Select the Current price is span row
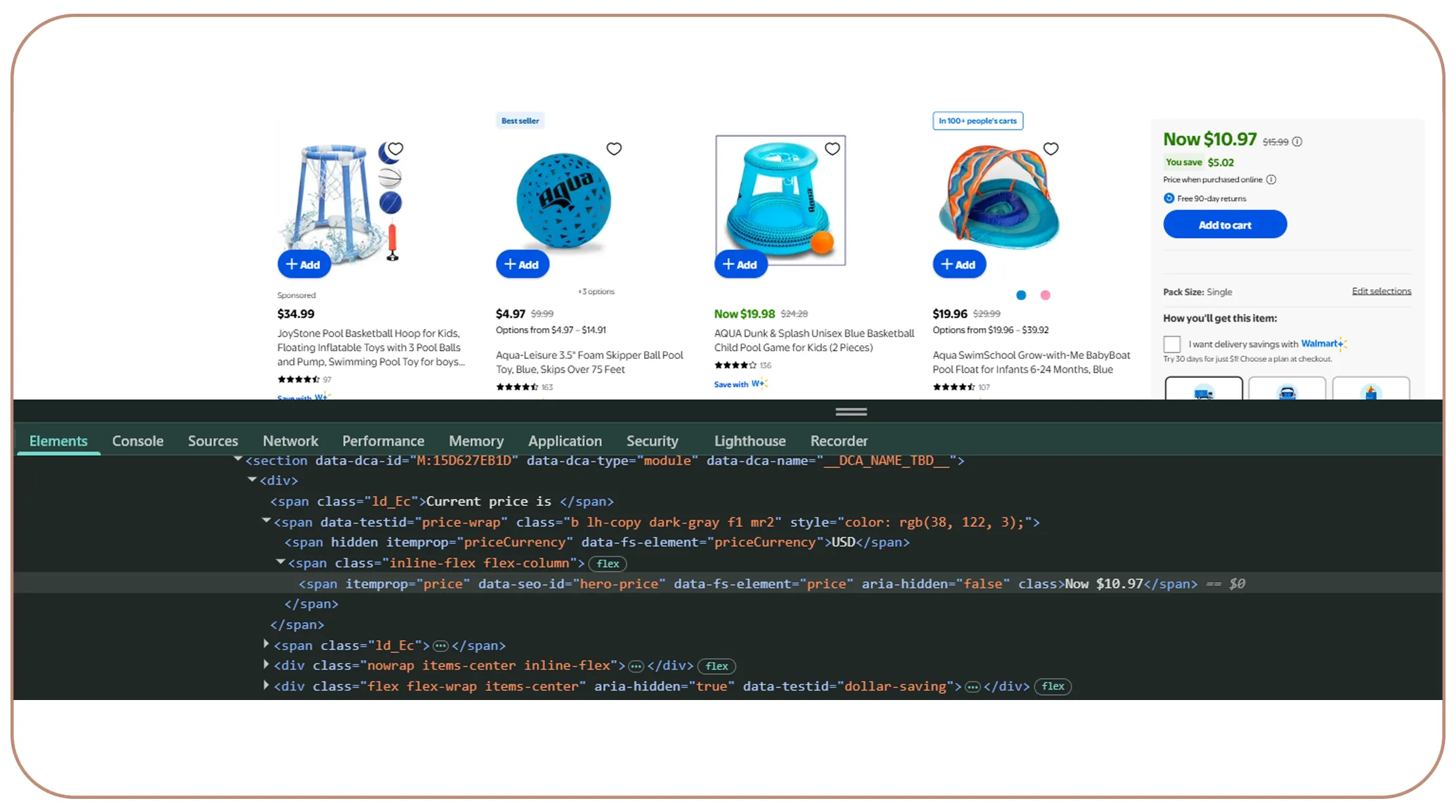 coord(442,502)
